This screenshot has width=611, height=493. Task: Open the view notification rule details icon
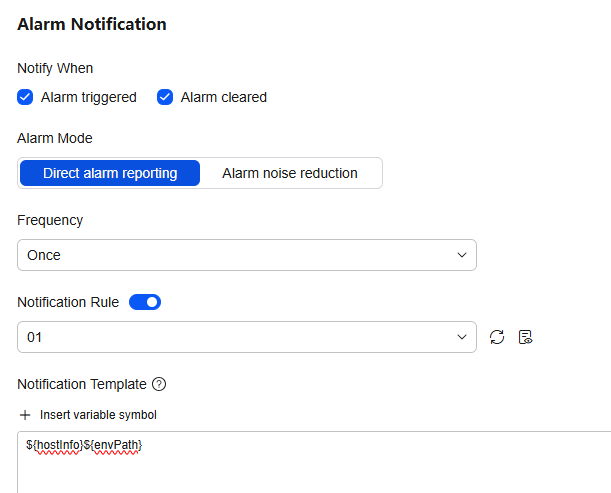coord(525,337)
